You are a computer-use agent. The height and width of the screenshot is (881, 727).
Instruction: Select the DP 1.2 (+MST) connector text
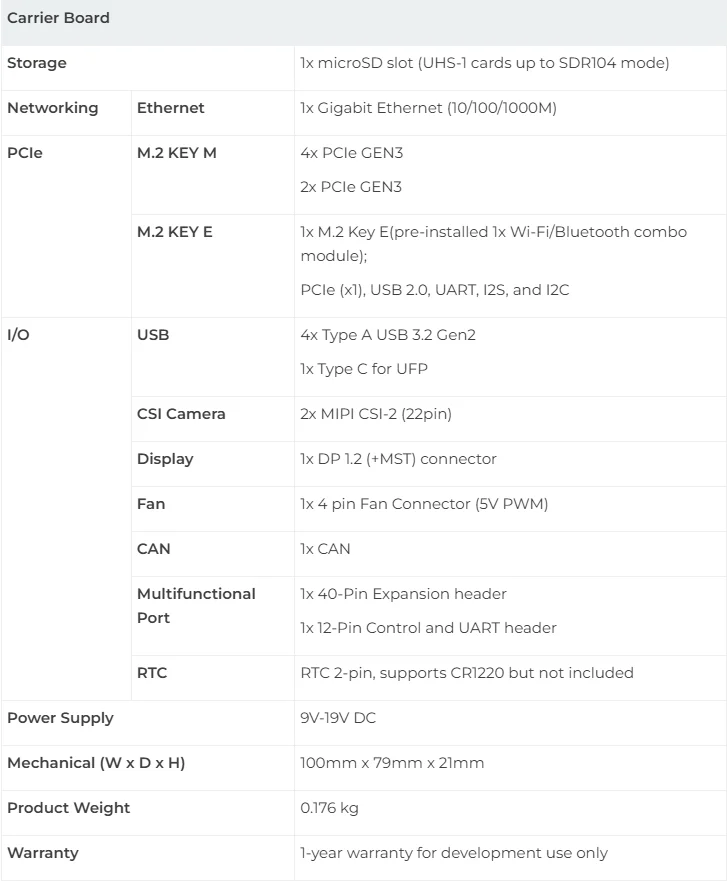click(x=398, y=459)
